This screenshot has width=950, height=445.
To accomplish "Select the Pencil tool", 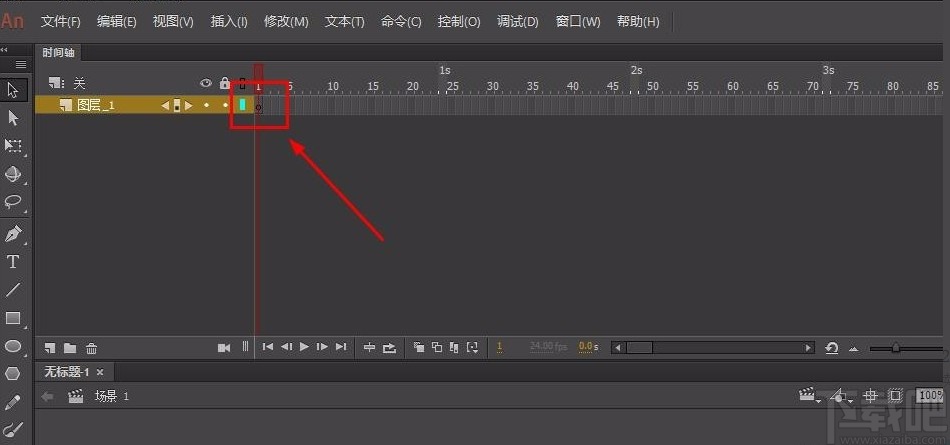I will (13, 402).
